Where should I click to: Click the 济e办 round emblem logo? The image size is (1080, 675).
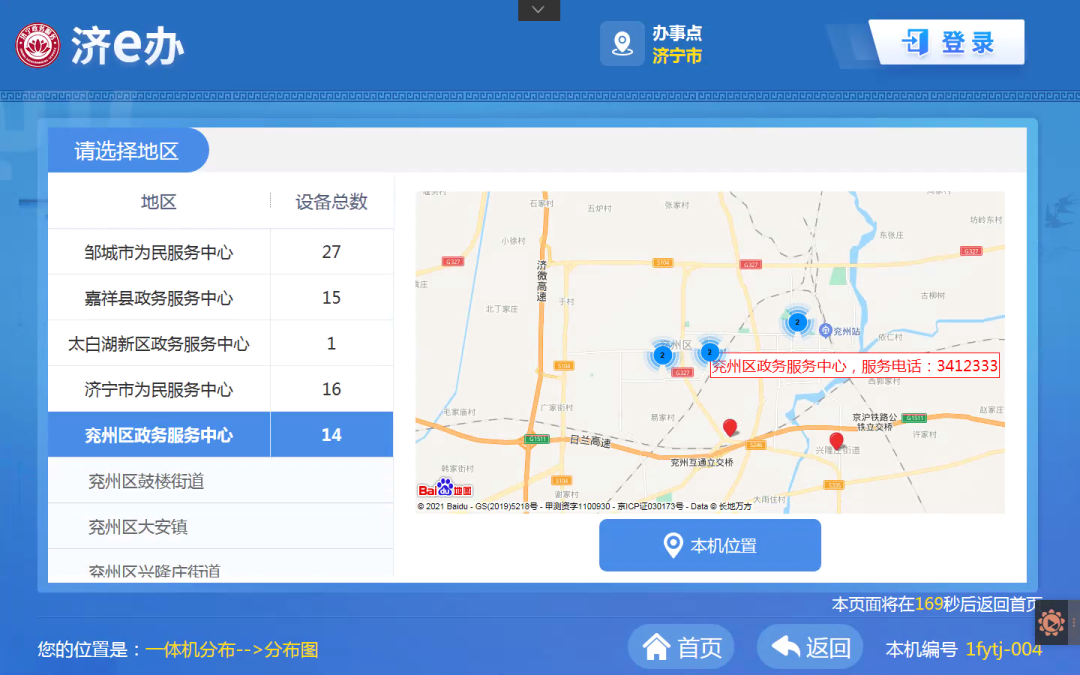pos(38,45)
